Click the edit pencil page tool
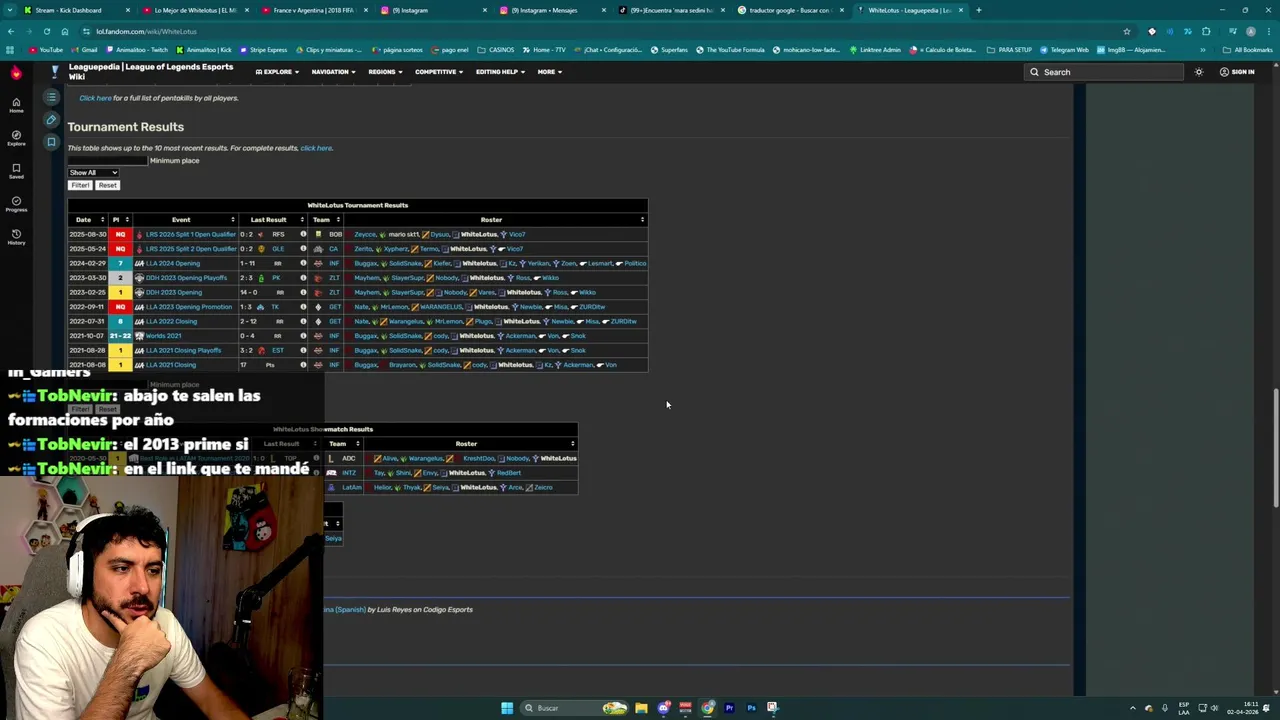 [x=51, y=120]
